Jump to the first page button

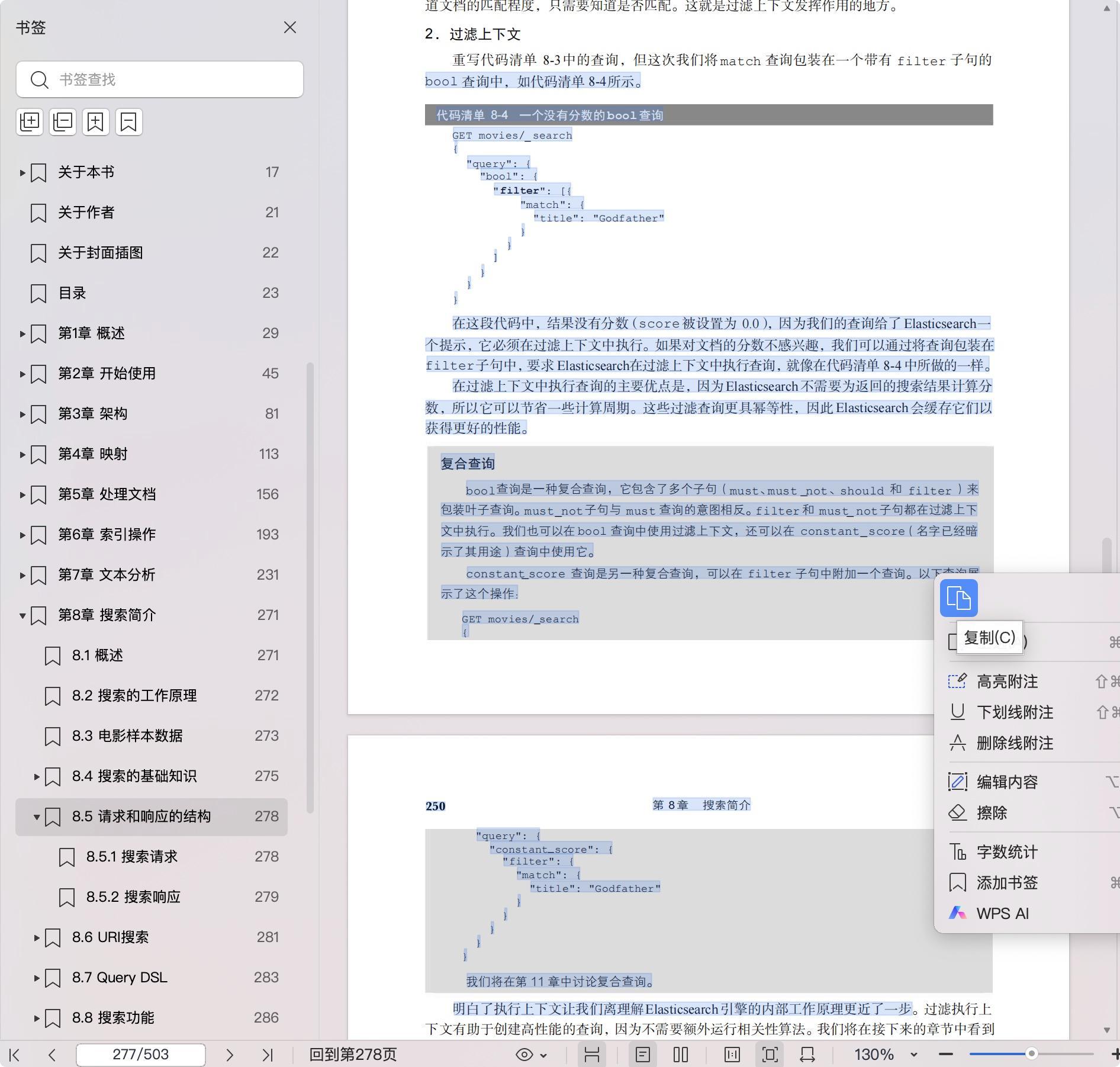tap(15, 1055)
